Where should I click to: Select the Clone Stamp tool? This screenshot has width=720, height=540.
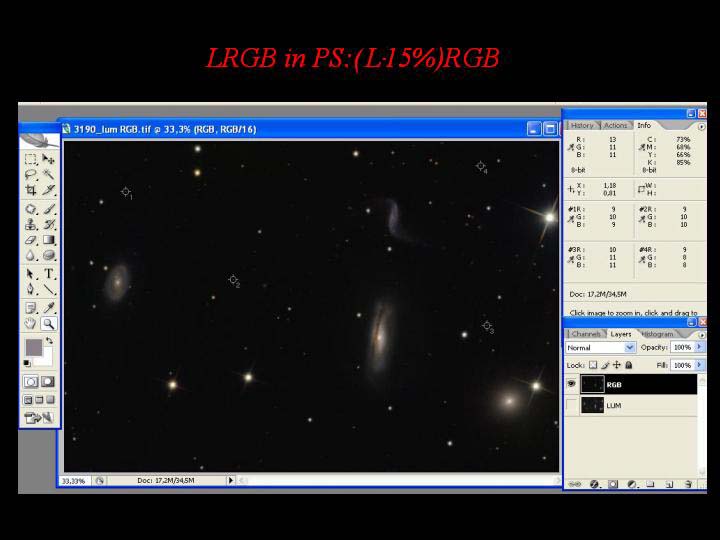coord(31,225)
